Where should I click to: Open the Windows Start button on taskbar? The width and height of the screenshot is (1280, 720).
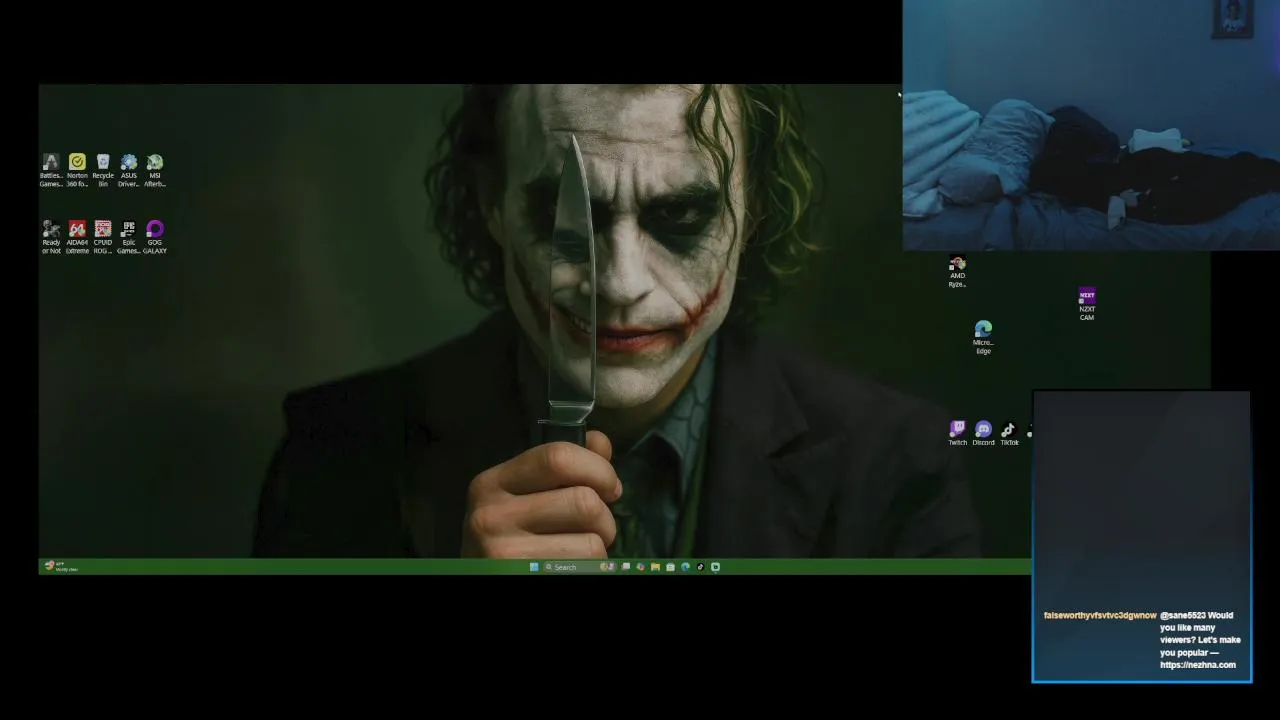click(534, 567)
